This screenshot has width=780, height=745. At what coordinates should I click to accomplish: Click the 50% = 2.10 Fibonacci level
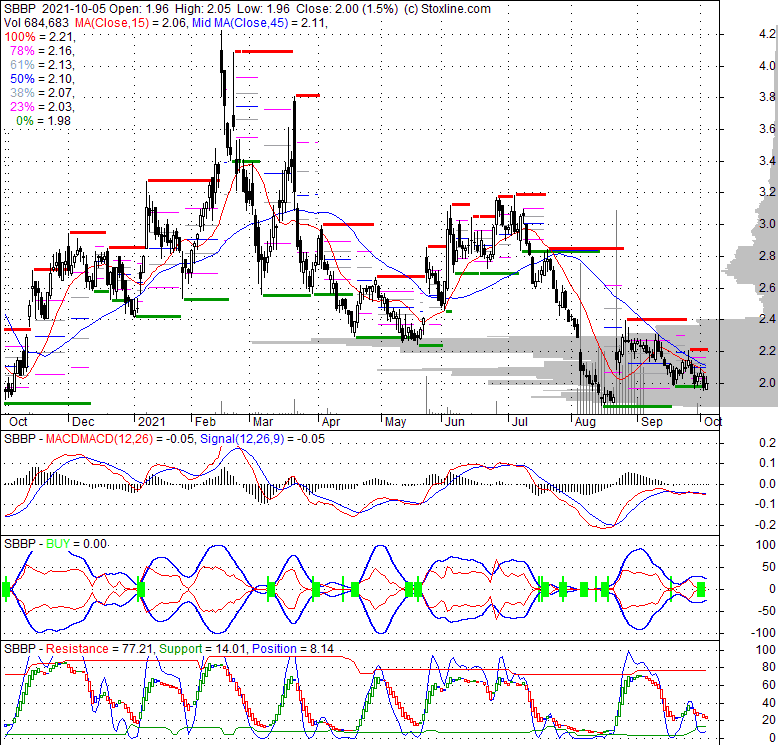(42, 79)
